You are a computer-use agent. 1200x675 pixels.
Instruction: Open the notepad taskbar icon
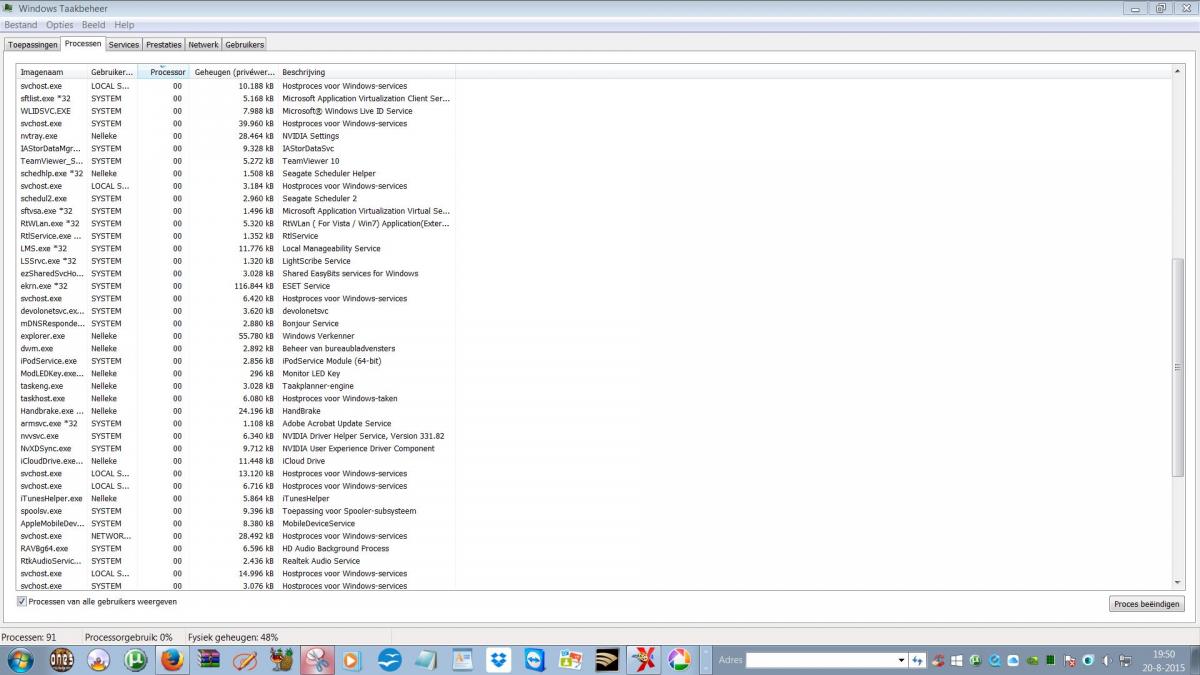coord(426,660)
